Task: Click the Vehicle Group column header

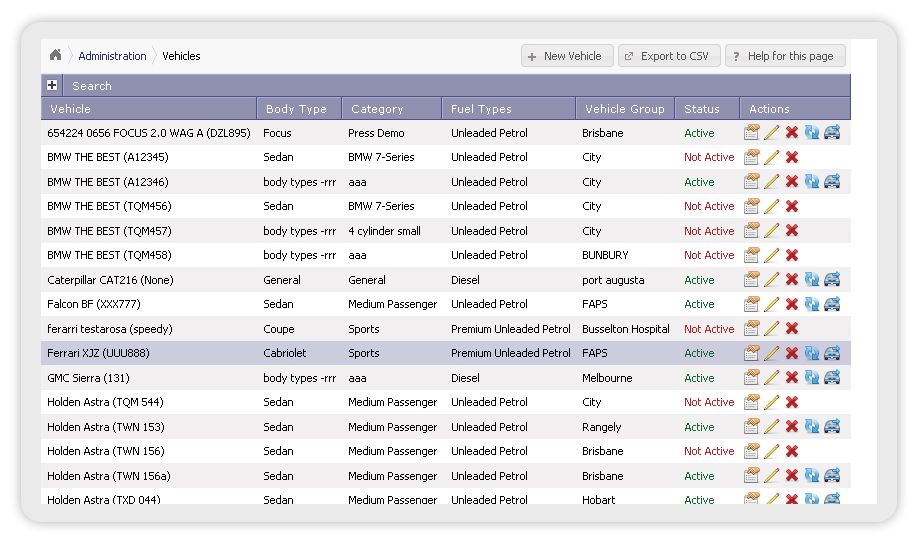Action: tap(625, 109)
